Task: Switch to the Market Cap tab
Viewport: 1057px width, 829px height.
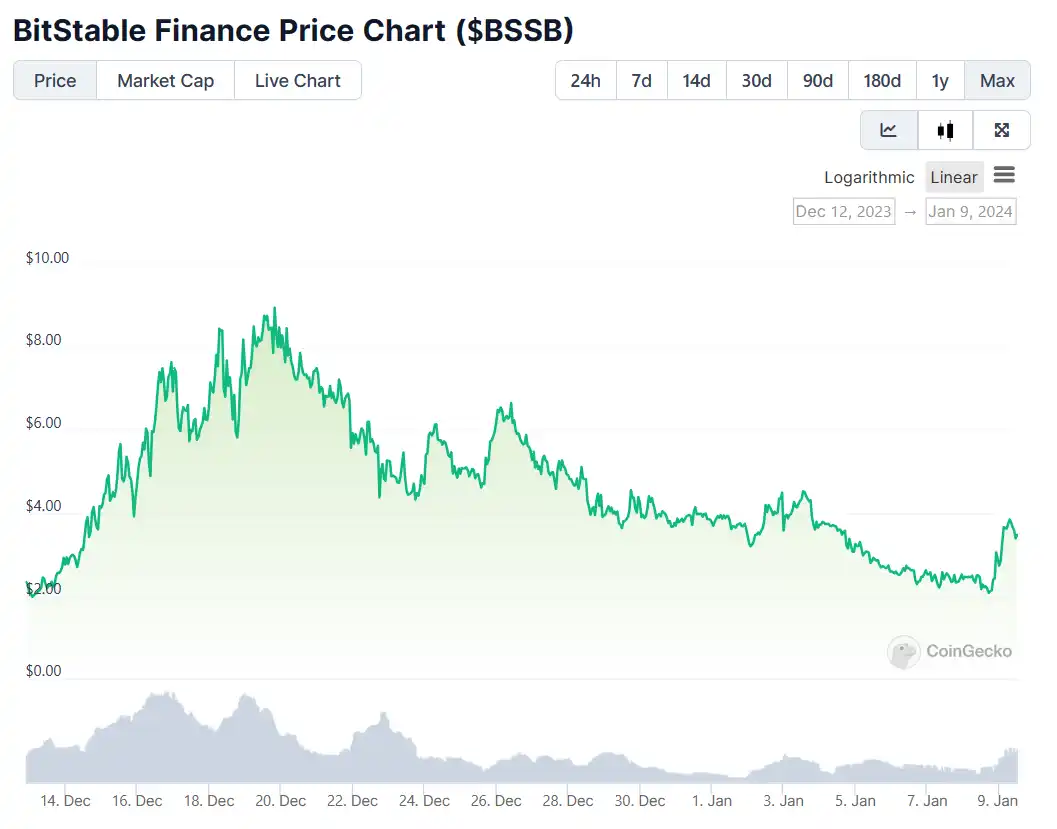Action: (165, 81)
